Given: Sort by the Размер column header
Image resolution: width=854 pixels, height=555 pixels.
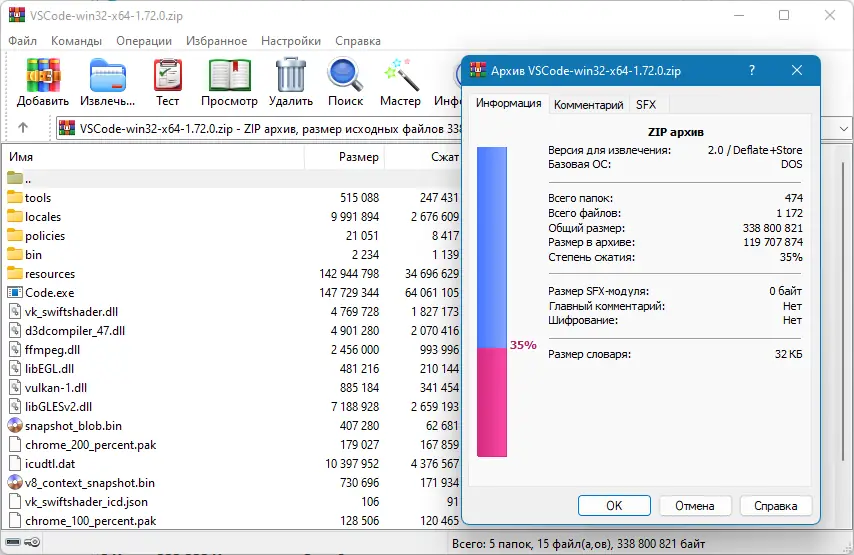Looking at the screenshot, I should 345,157.
